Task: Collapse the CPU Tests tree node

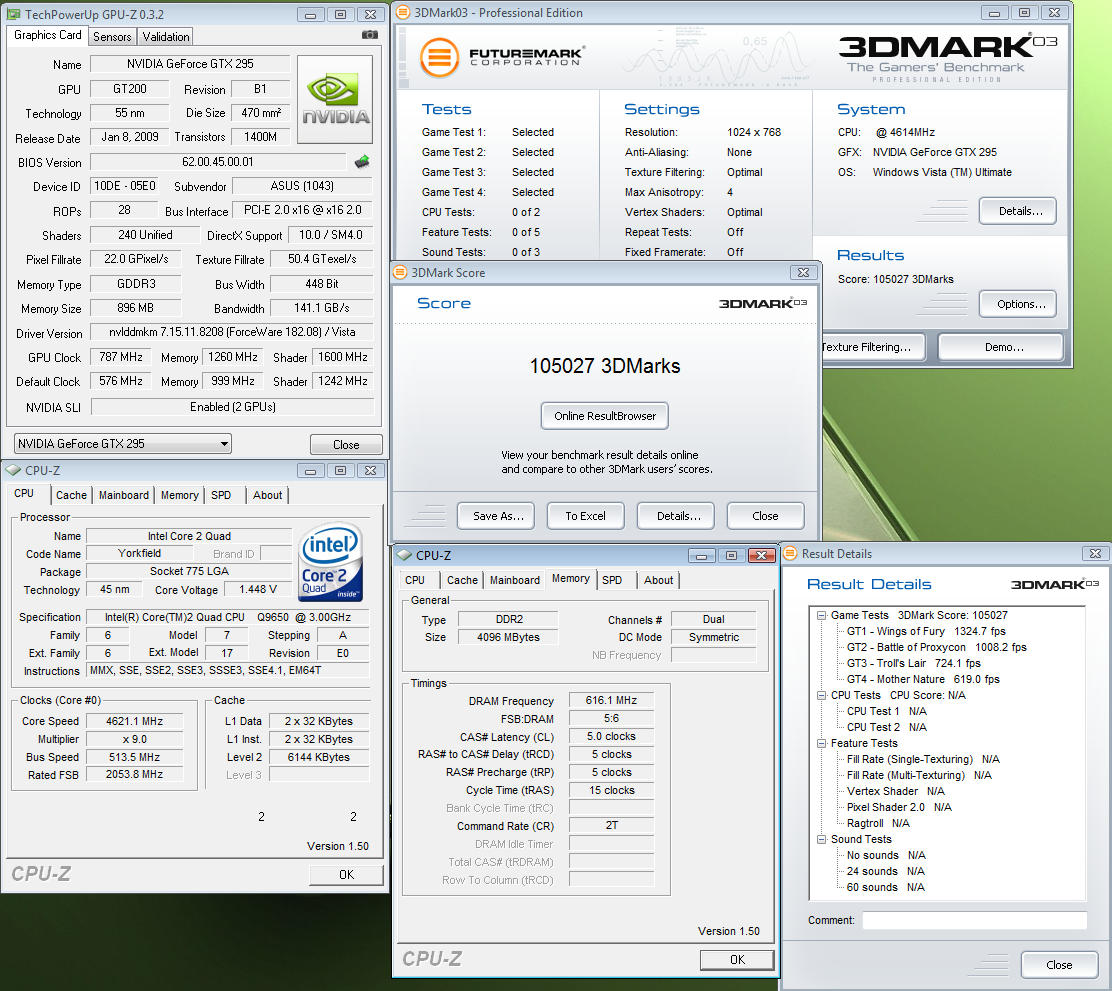Action: point(821,696)
